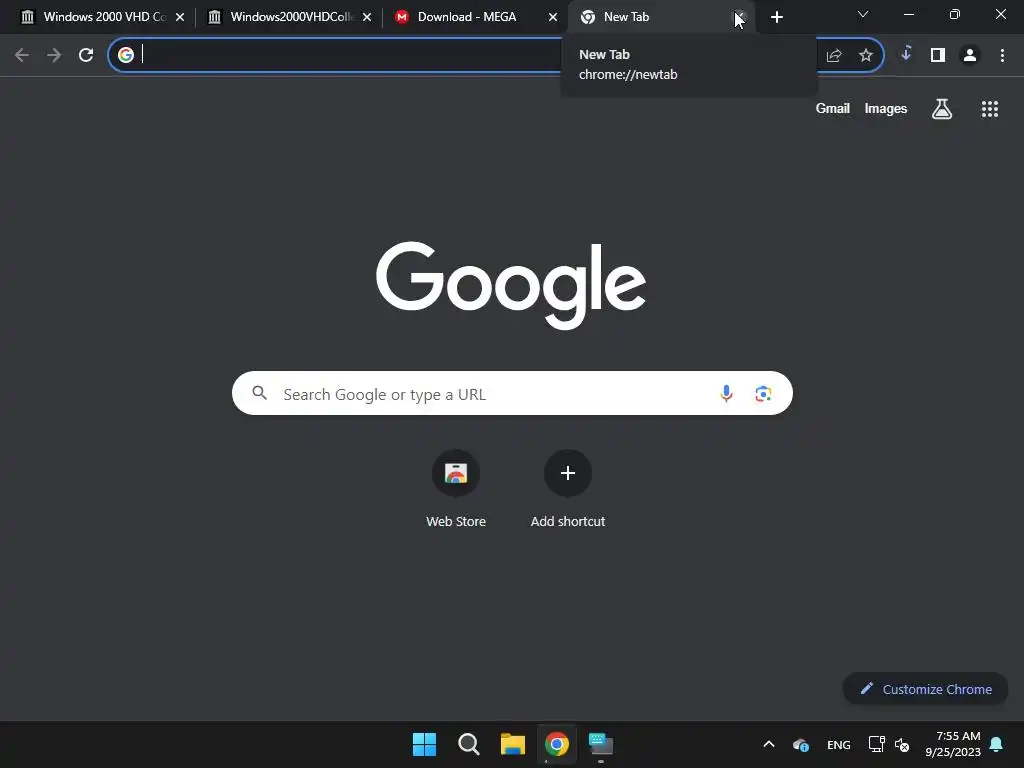
Task: Expand the tab search chevron
Action: tap(863, 14)
